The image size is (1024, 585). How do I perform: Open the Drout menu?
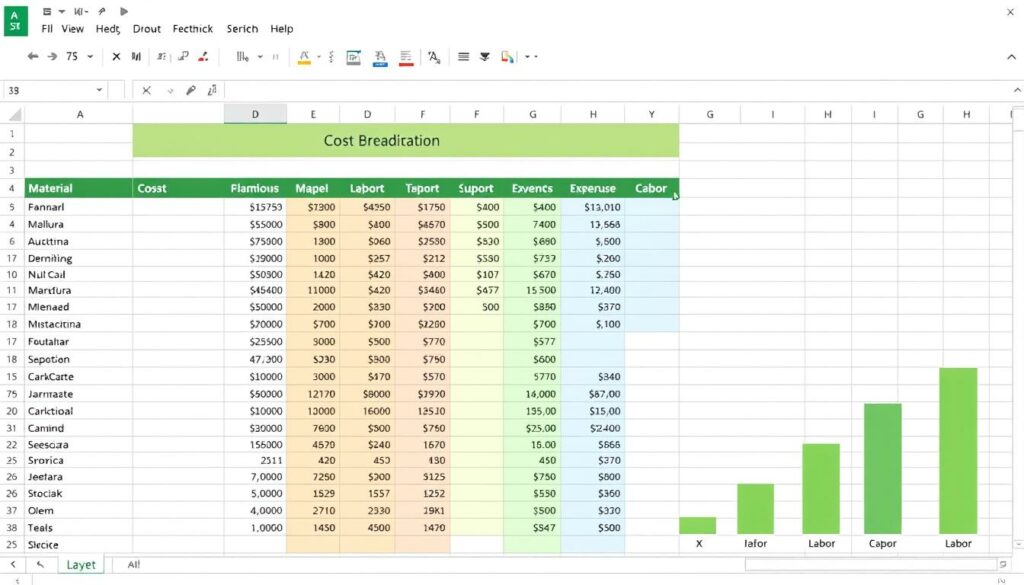coord(147,29)
